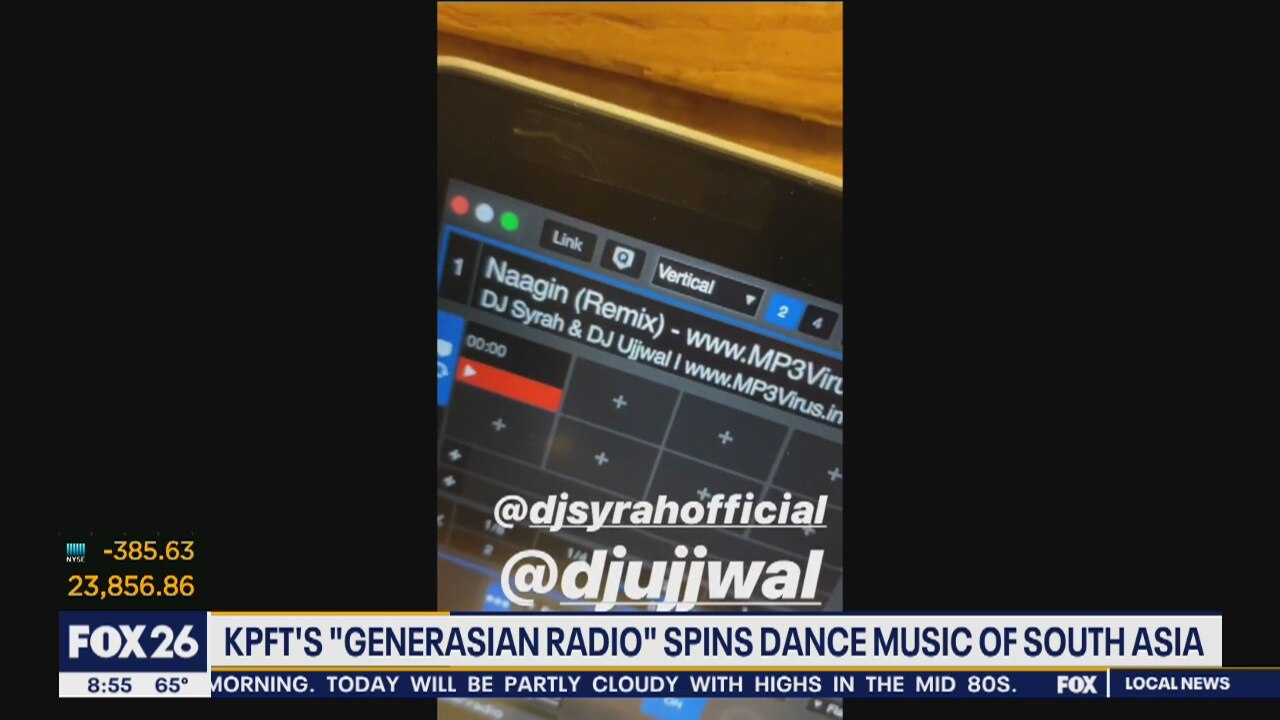
Task: Click the yellow minimize window dot
Action: pos(484,212)
